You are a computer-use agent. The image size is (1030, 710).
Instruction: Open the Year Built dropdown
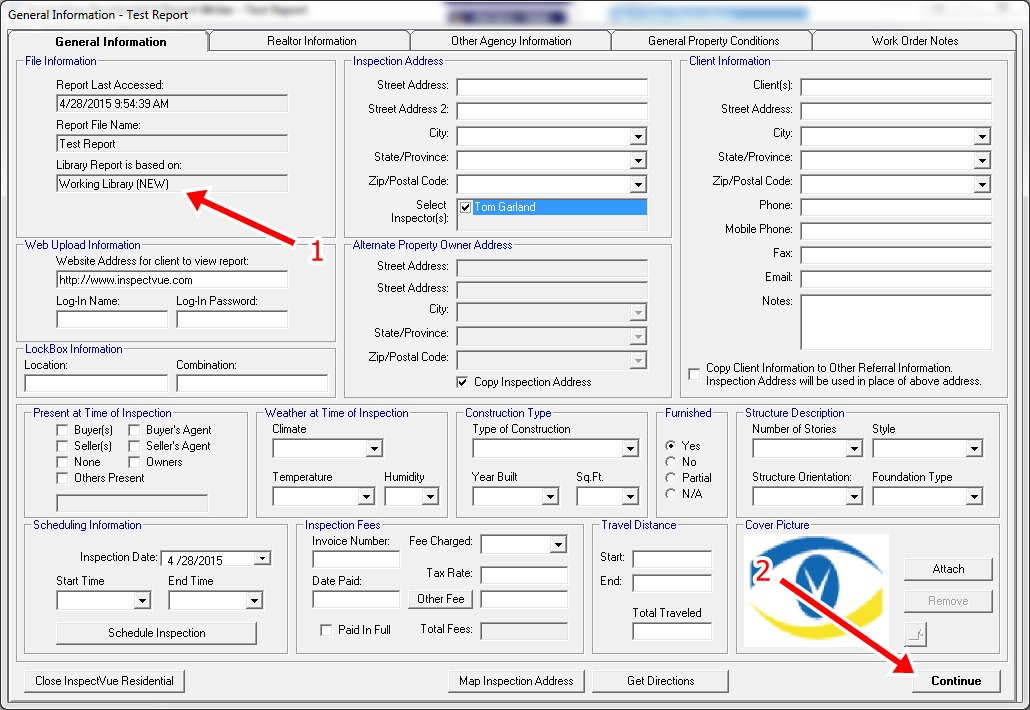click(x=550, y=497)
